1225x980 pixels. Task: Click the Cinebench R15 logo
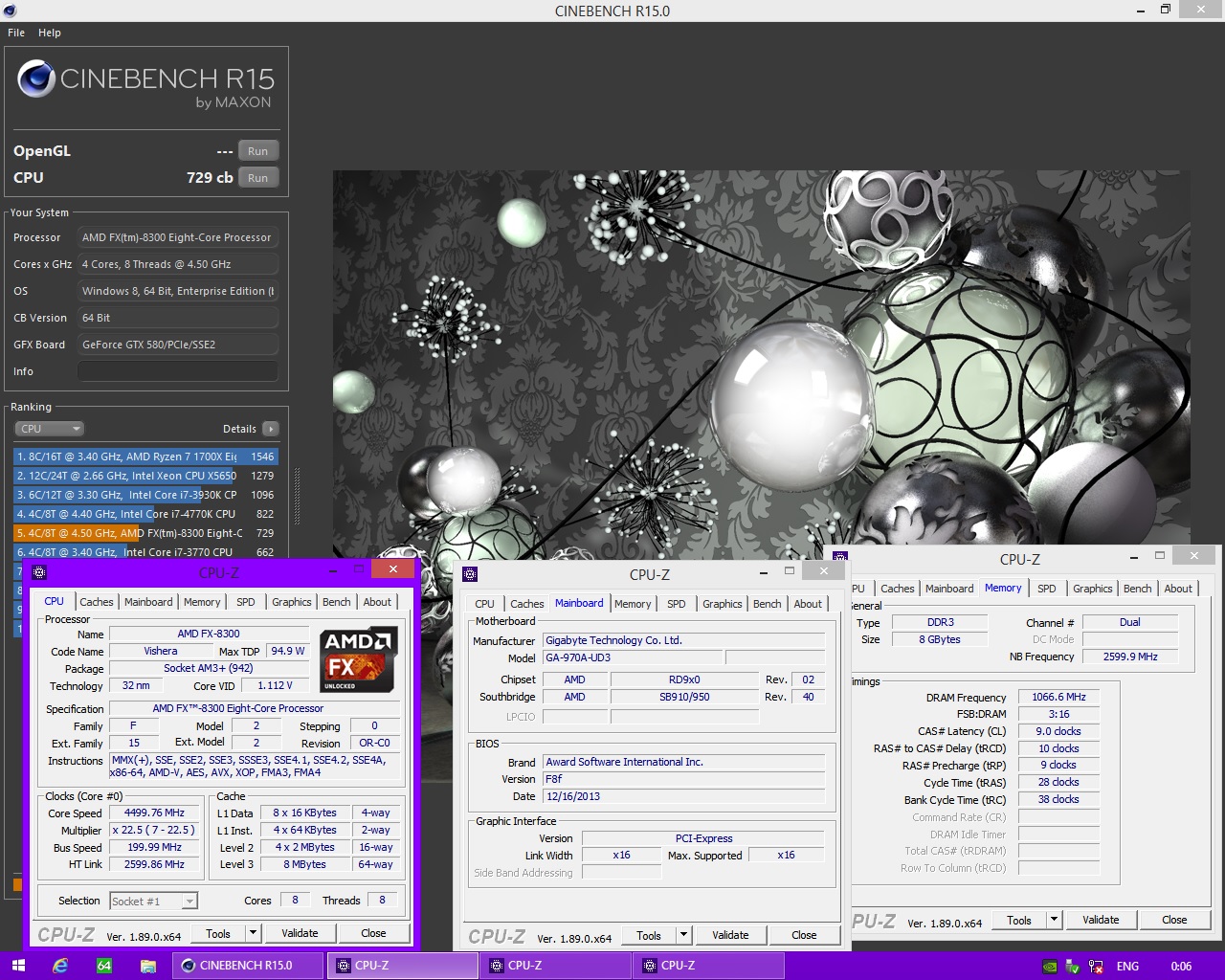coord(36,79)
